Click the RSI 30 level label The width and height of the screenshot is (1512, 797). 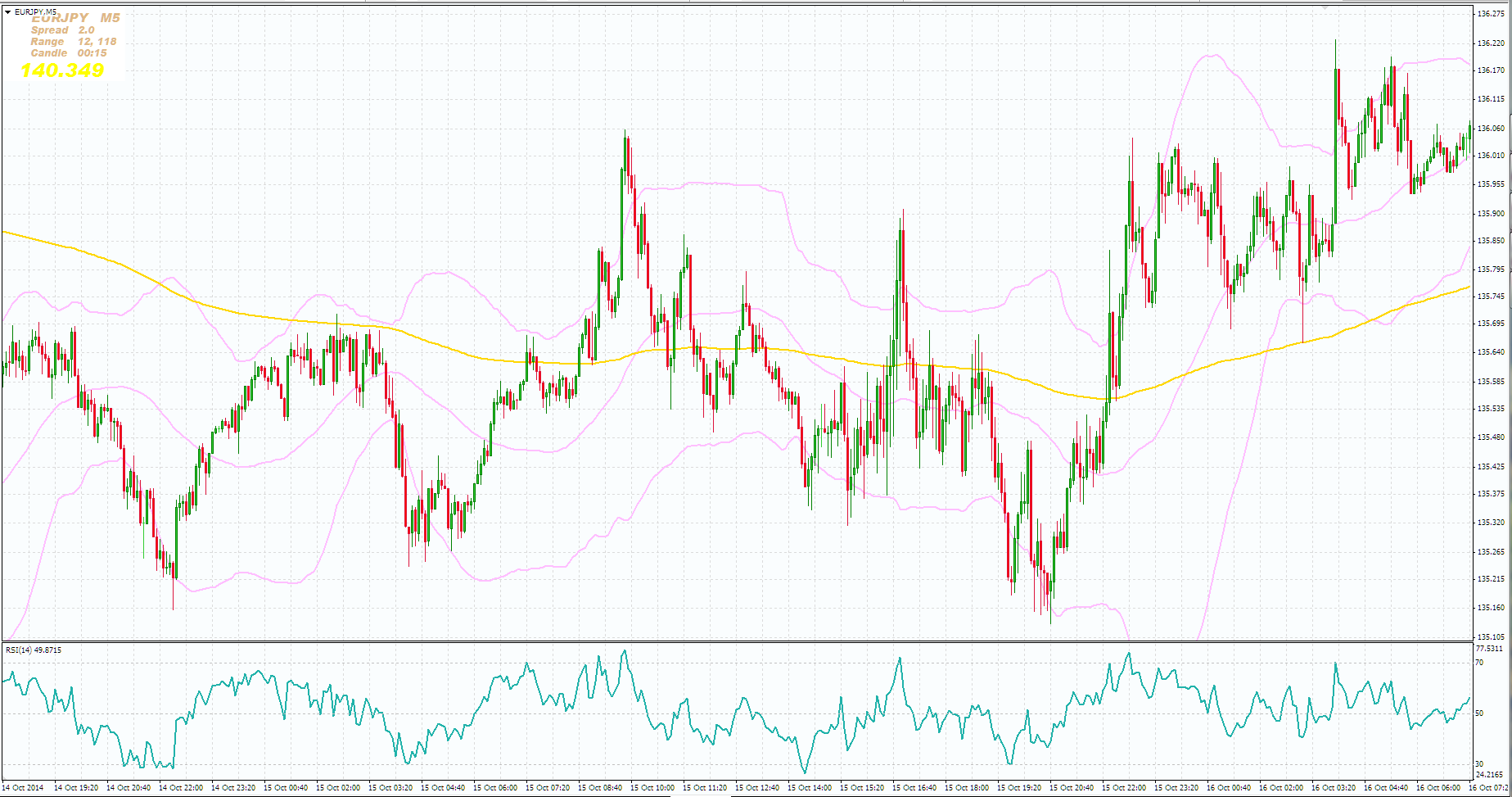click(1479, 763)
